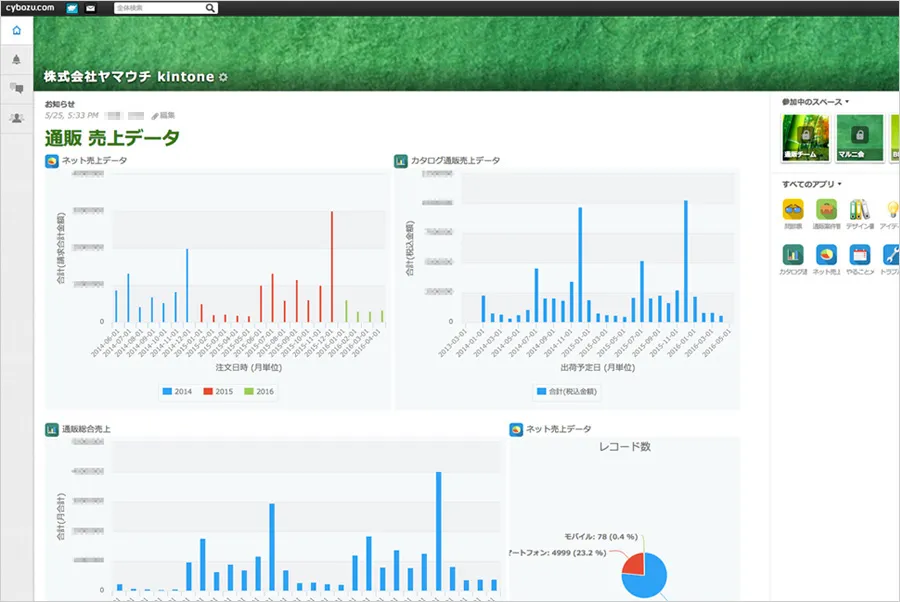Expand the すべてのアプリ dropdown

(812, 184)
